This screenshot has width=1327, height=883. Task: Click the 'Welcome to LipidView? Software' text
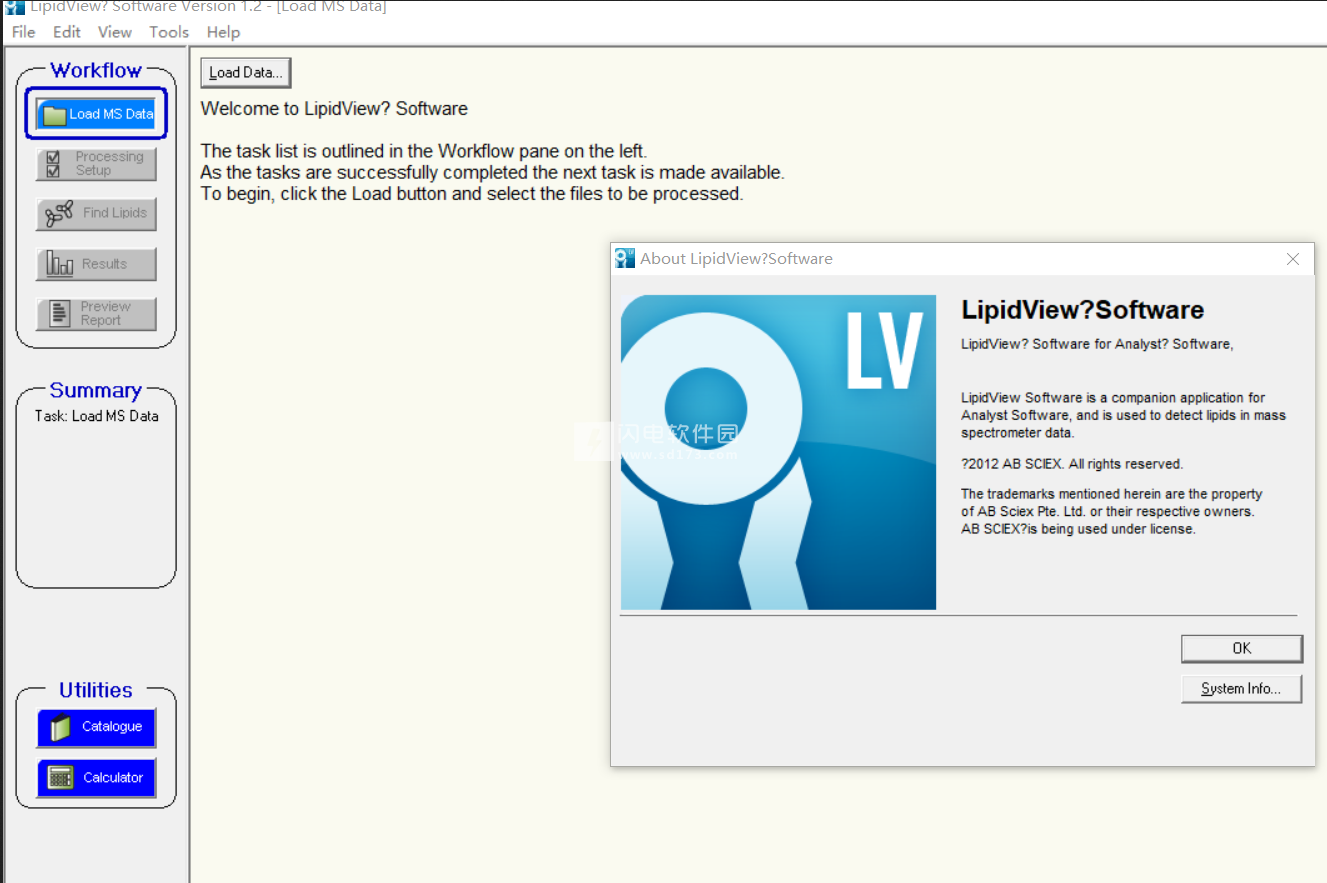pos(334,109)
